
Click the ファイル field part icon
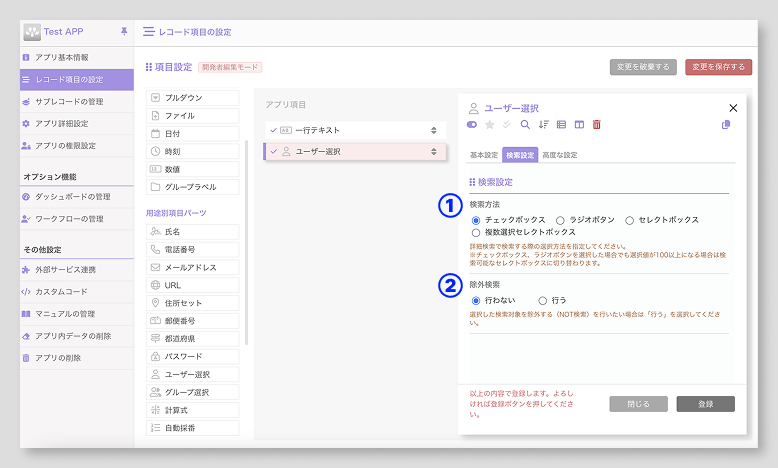tap(155, 116)
